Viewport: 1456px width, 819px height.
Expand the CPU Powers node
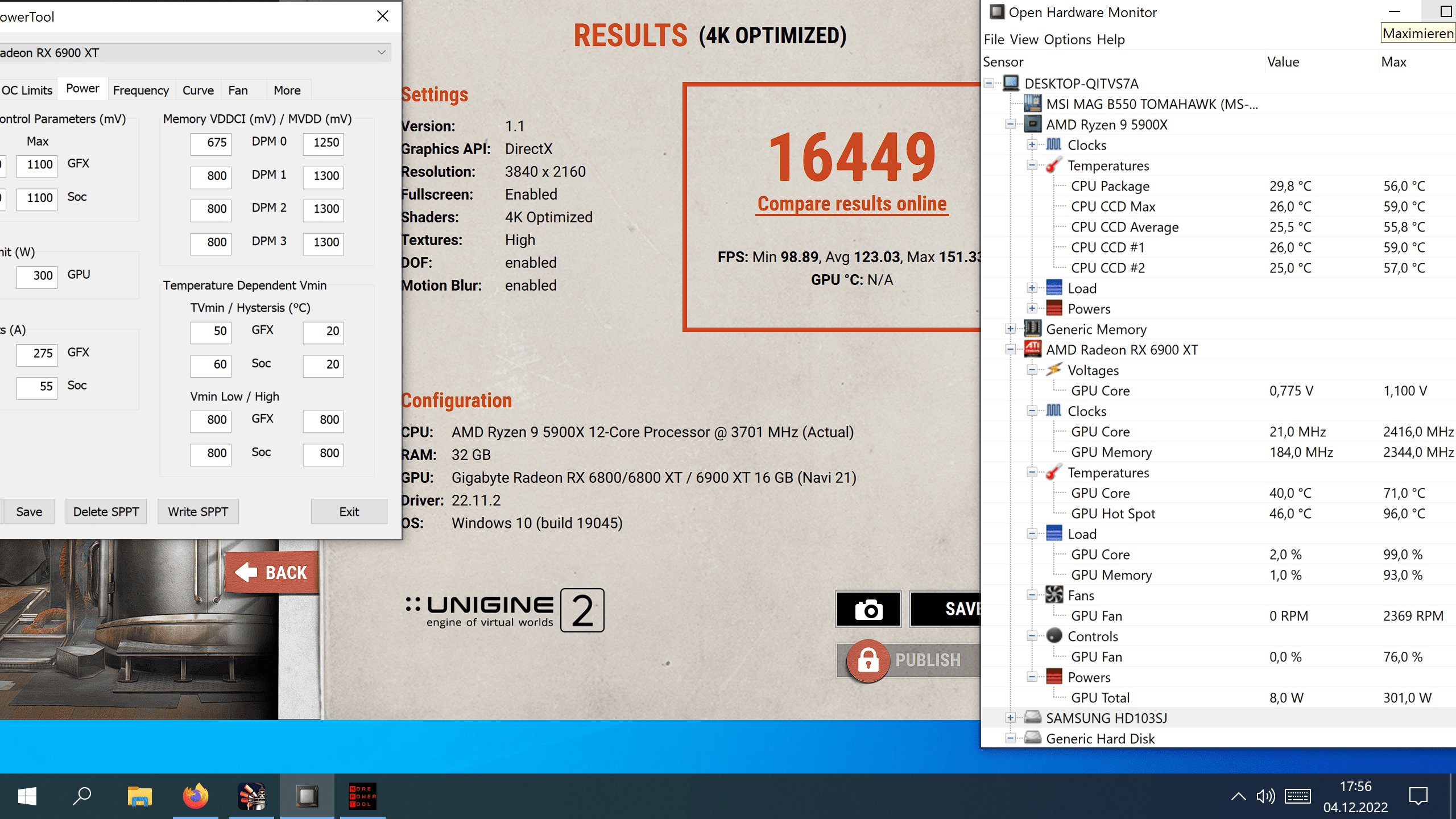click(x=1032, y=309)
